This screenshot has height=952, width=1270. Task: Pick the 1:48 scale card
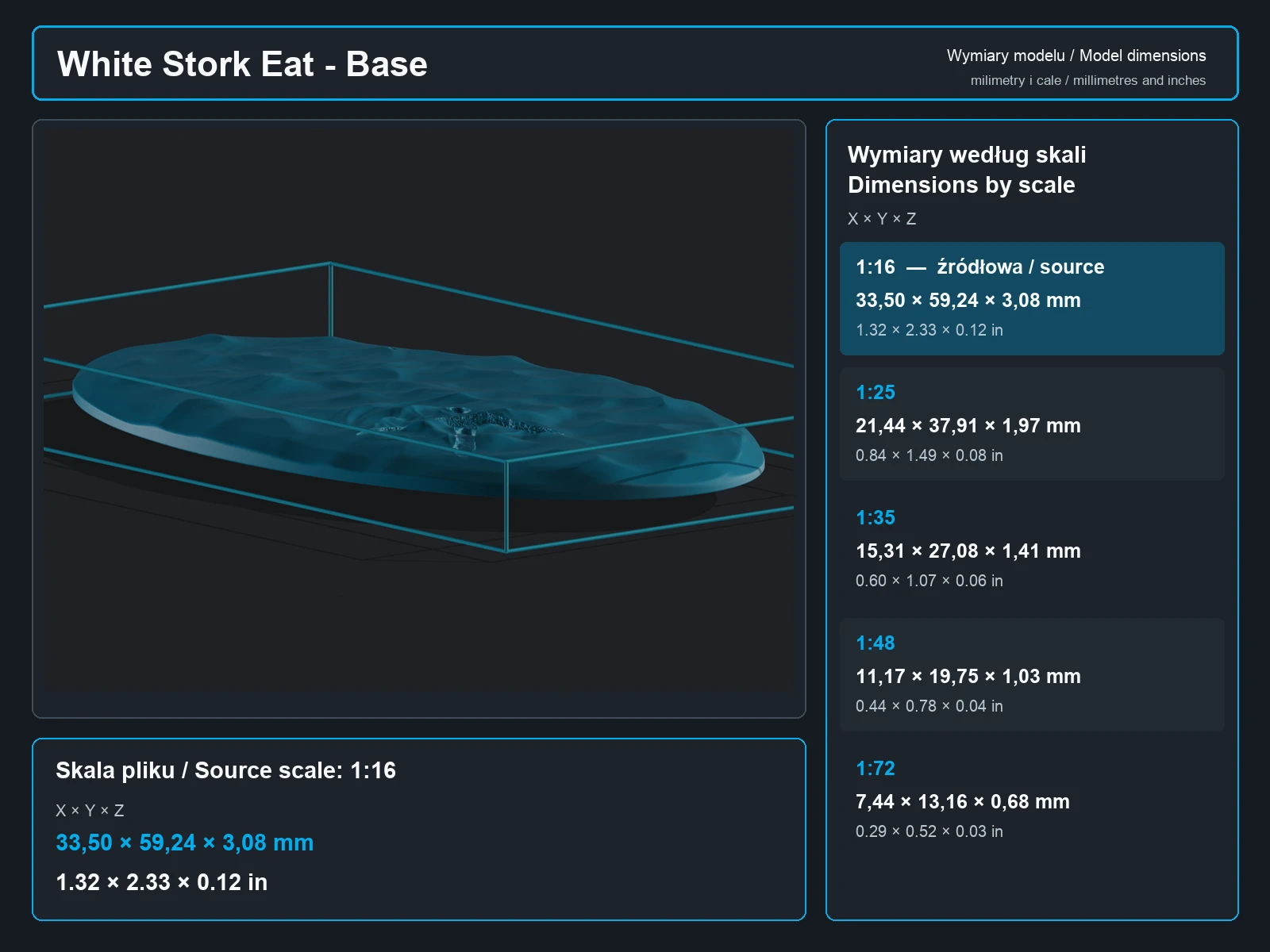point(1032,674)
